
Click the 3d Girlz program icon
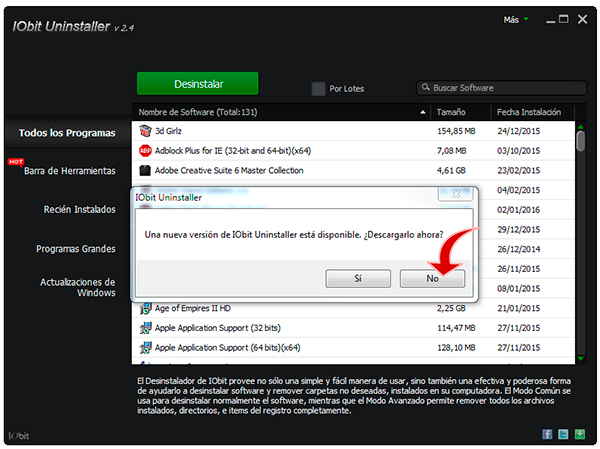coord(145,131)
